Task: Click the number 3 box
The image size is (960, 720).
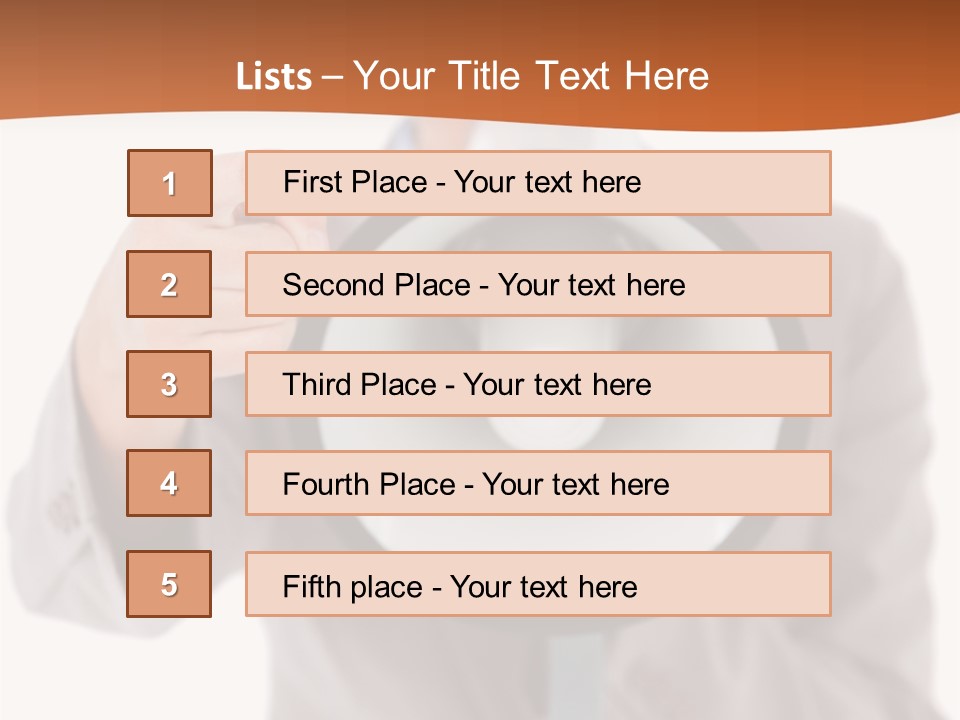Action: click(169, 384)
